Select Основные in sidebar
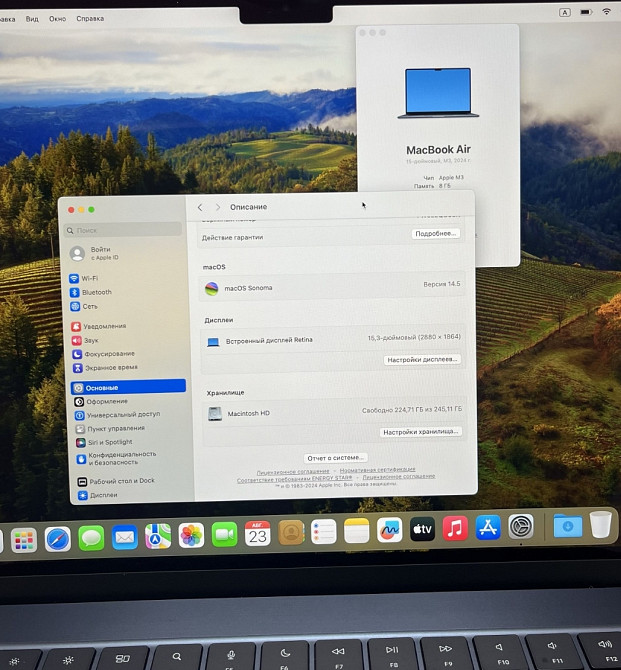Viewport: 621px width, 670px height. pyautogui.click(x=128, y=387)
